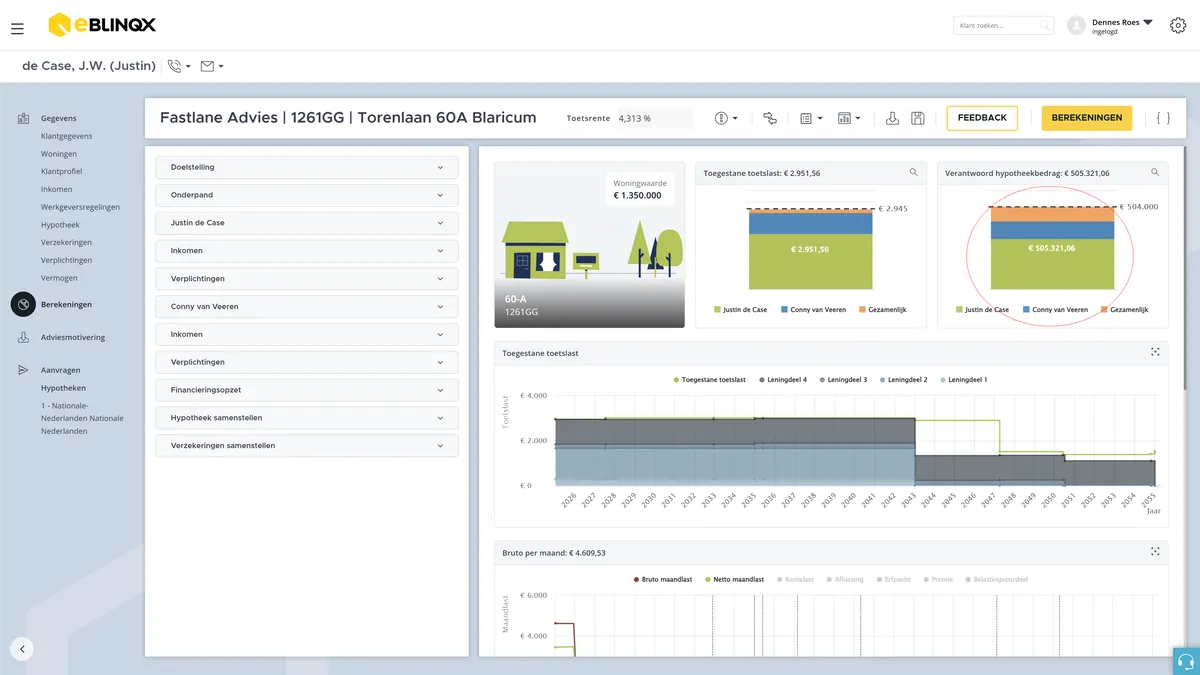Click the save diskette icon
Image resolution: width=1200 pixels, height=675 pixels.
[918, 118]
